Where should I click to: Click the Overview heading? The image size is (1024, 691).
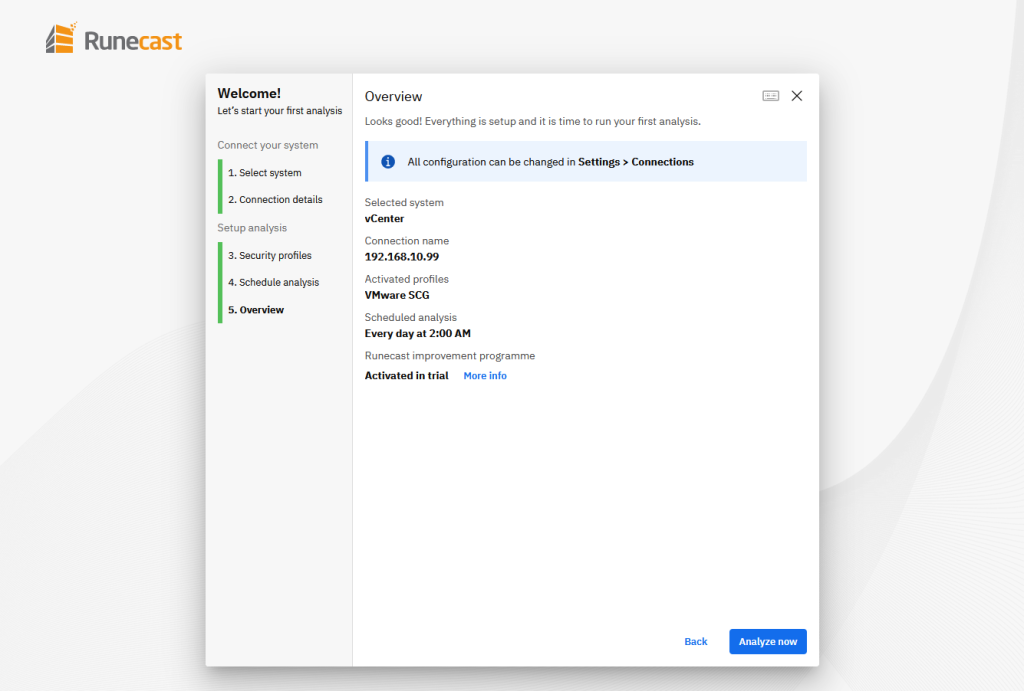click(x=393, y=97)
